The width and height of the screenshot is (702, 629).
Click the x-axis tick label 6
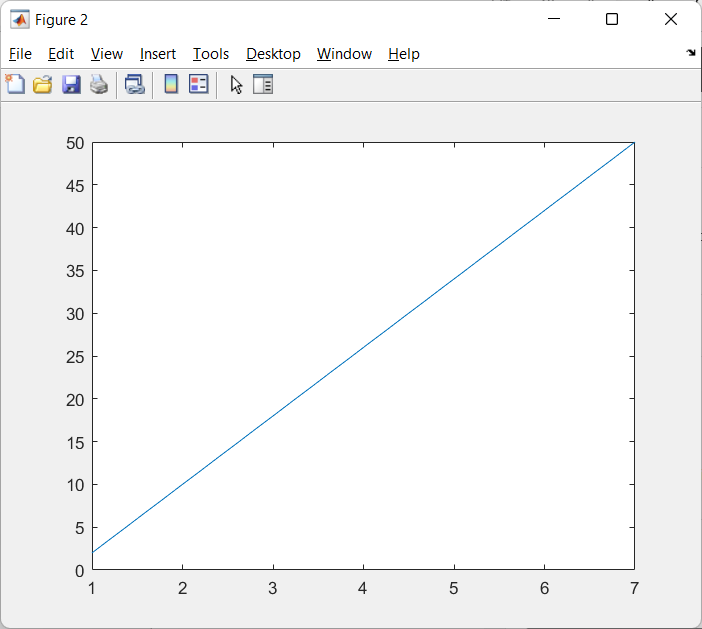[544, 588]
